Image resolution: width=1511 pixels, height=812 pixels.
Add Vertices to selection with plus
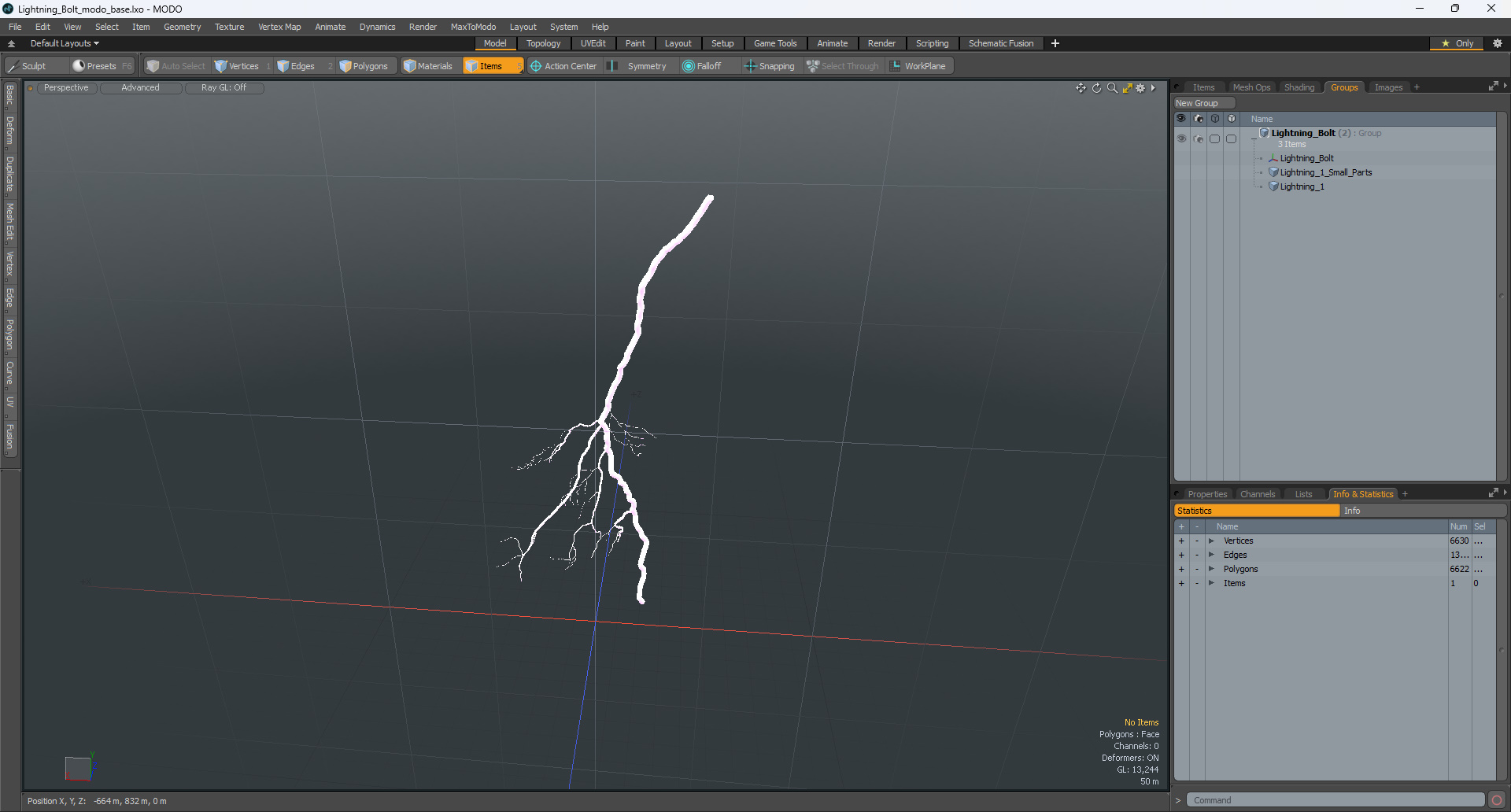(x=1181, y=541)
